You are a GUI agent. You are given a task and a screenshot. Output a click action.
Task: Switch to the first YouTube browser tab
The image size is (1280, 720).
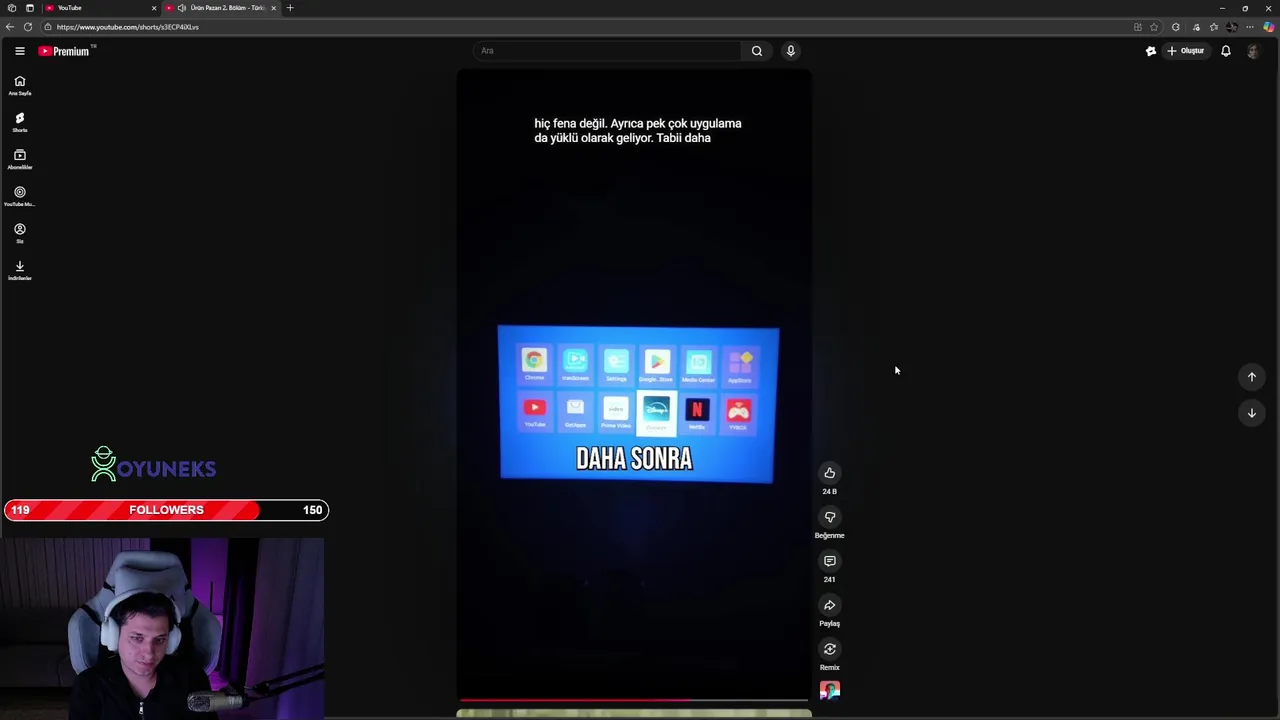click(100, 8)
